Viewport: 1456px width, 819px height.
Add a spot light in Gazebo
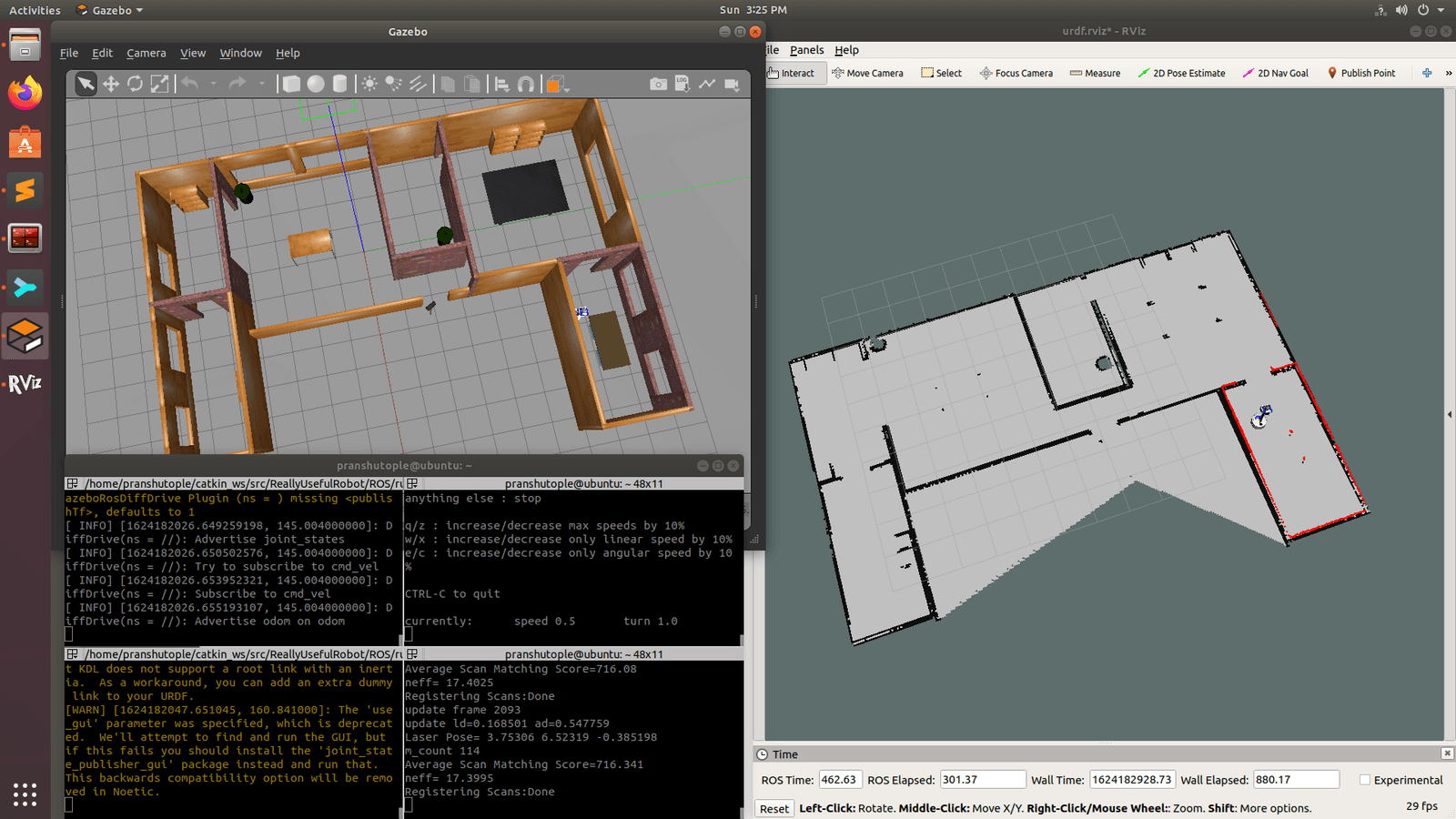pyautogui.click(x=393, y=84)
